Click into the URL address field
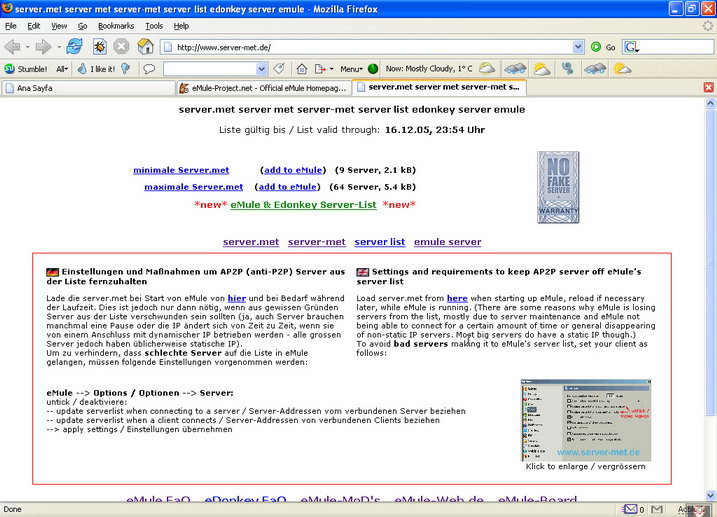Screen dimensions: 717x517 click(373, 47)
